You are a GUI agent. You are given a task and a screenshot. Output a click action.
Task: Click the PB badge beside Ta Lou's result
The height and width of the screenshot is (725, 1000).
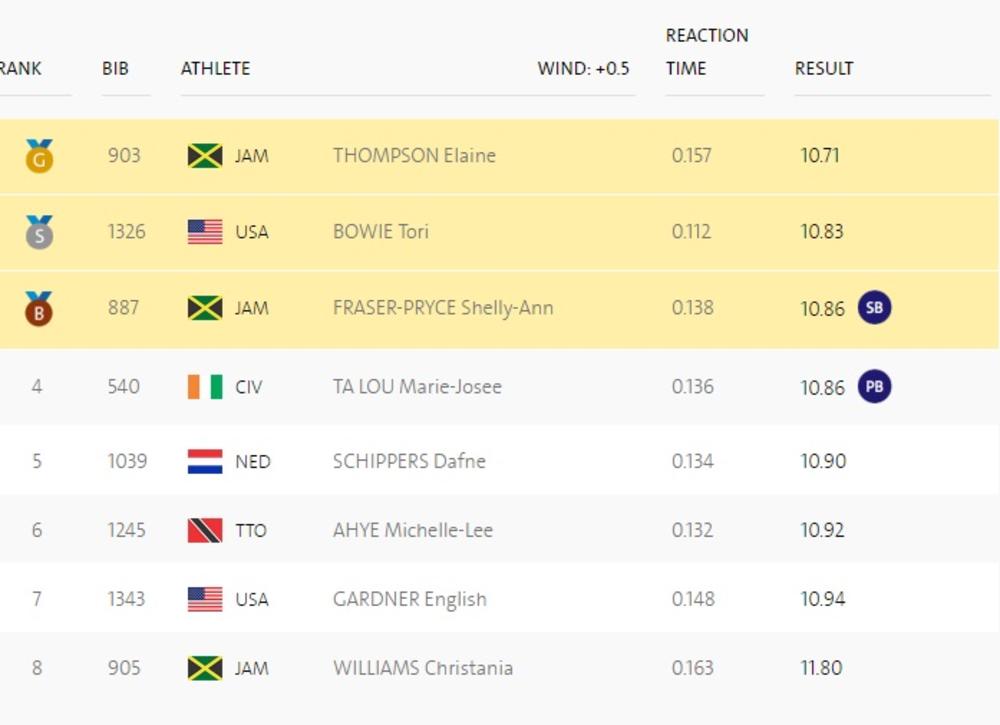[x=874, y=387]
